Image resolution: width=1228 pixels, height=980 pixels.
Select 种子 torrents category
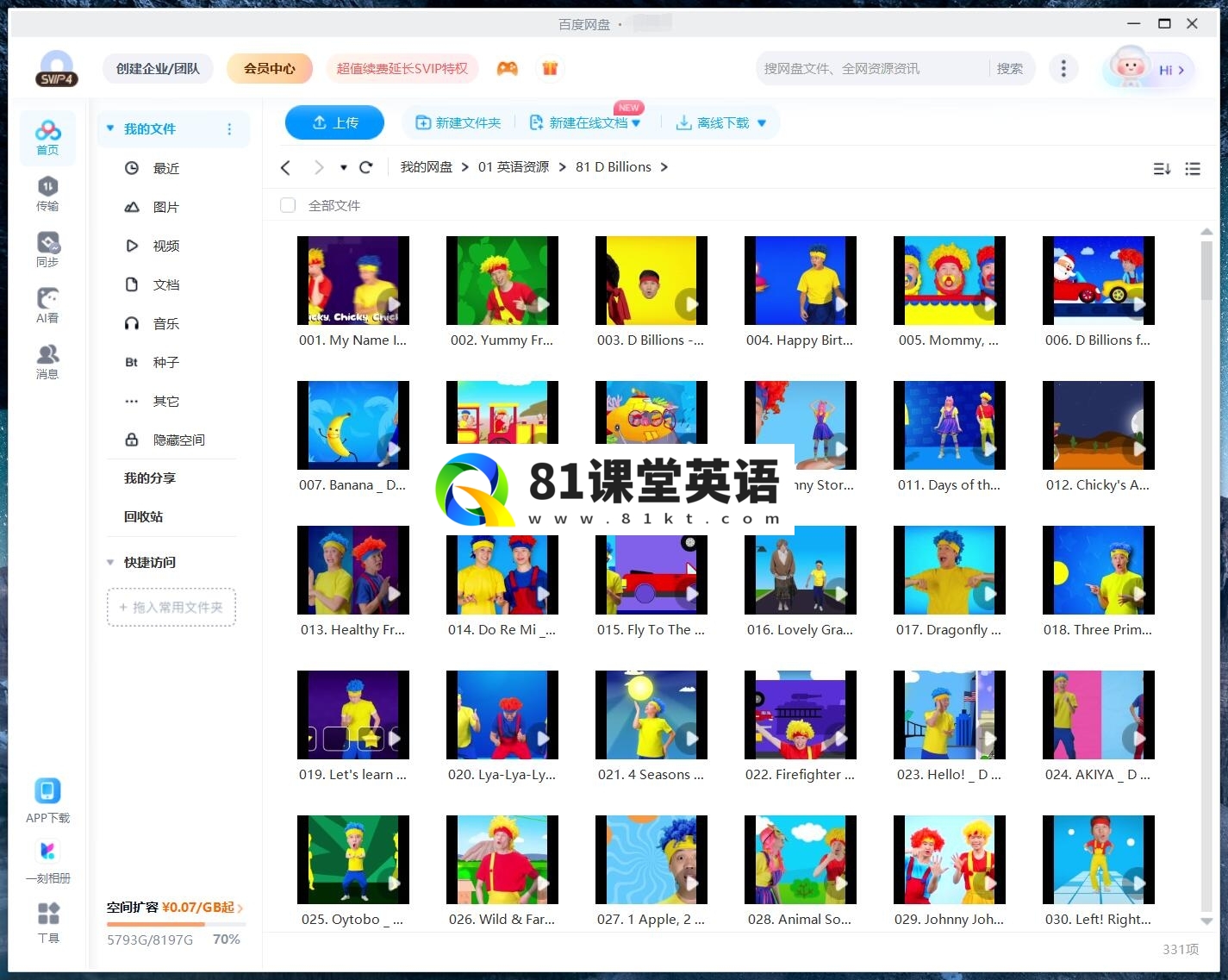coord(166,362)
